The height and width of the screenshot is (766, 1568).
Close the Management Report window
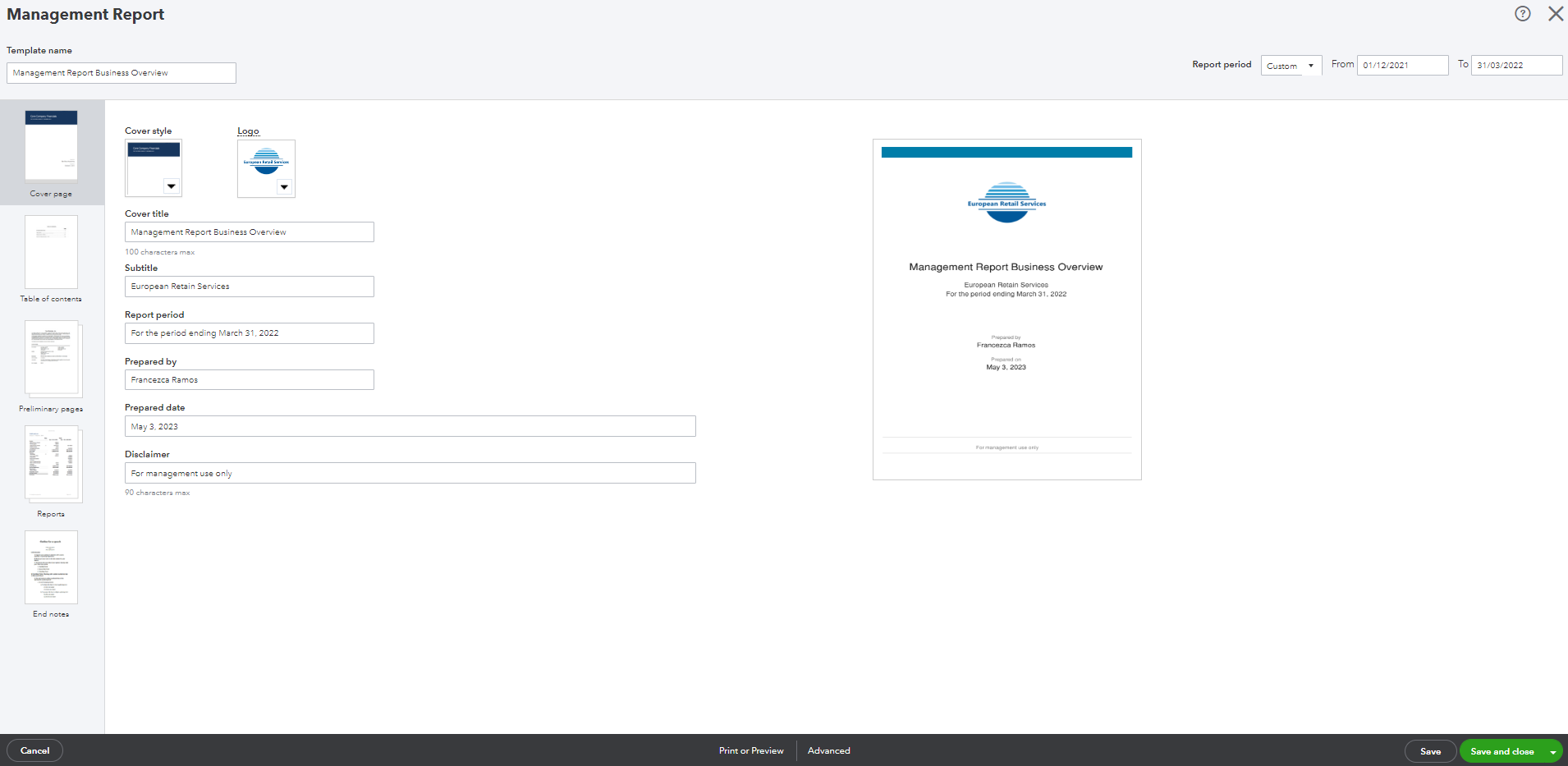click(x=1556, y=14)
